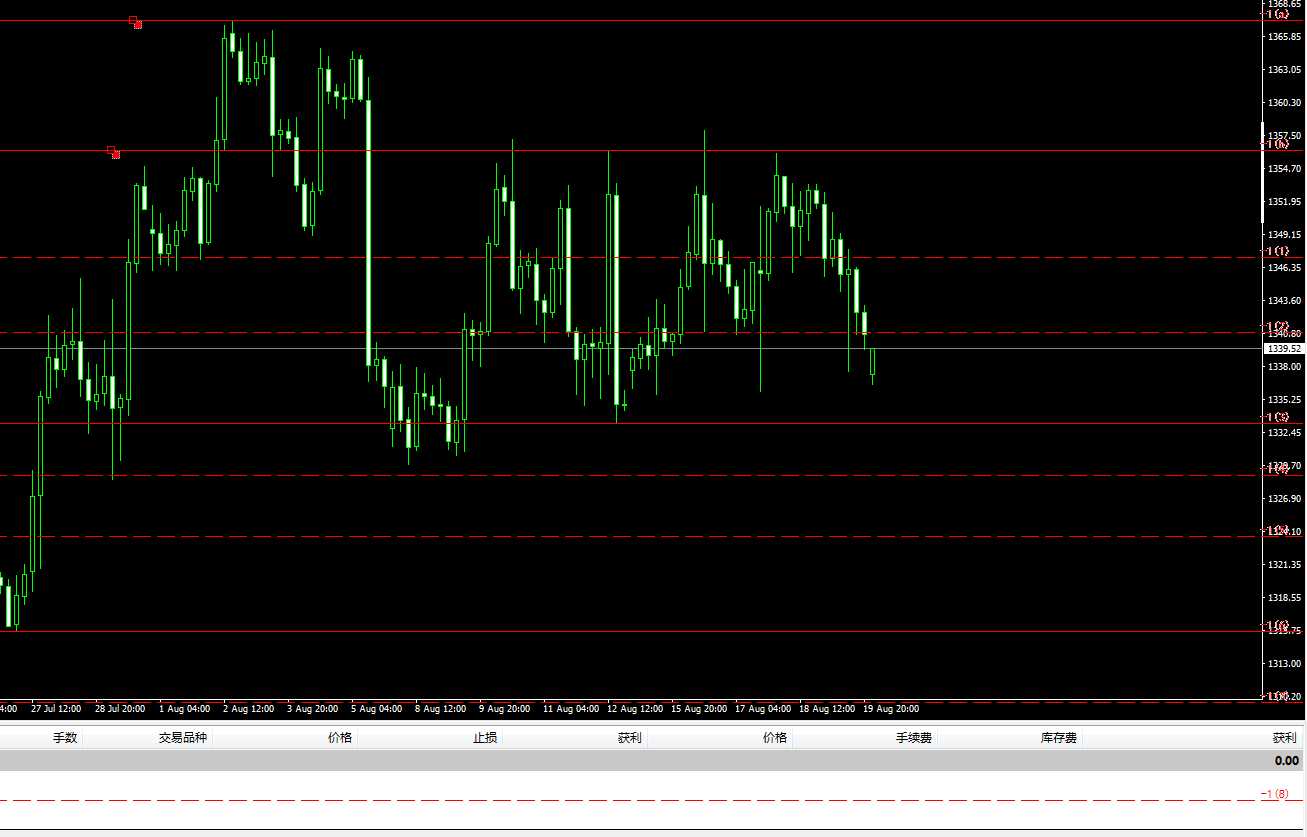The height and width of the screenshot is (837, 1307).
Task: Click the 1335.25 price scale label
Action: (x=1284, y=400)
